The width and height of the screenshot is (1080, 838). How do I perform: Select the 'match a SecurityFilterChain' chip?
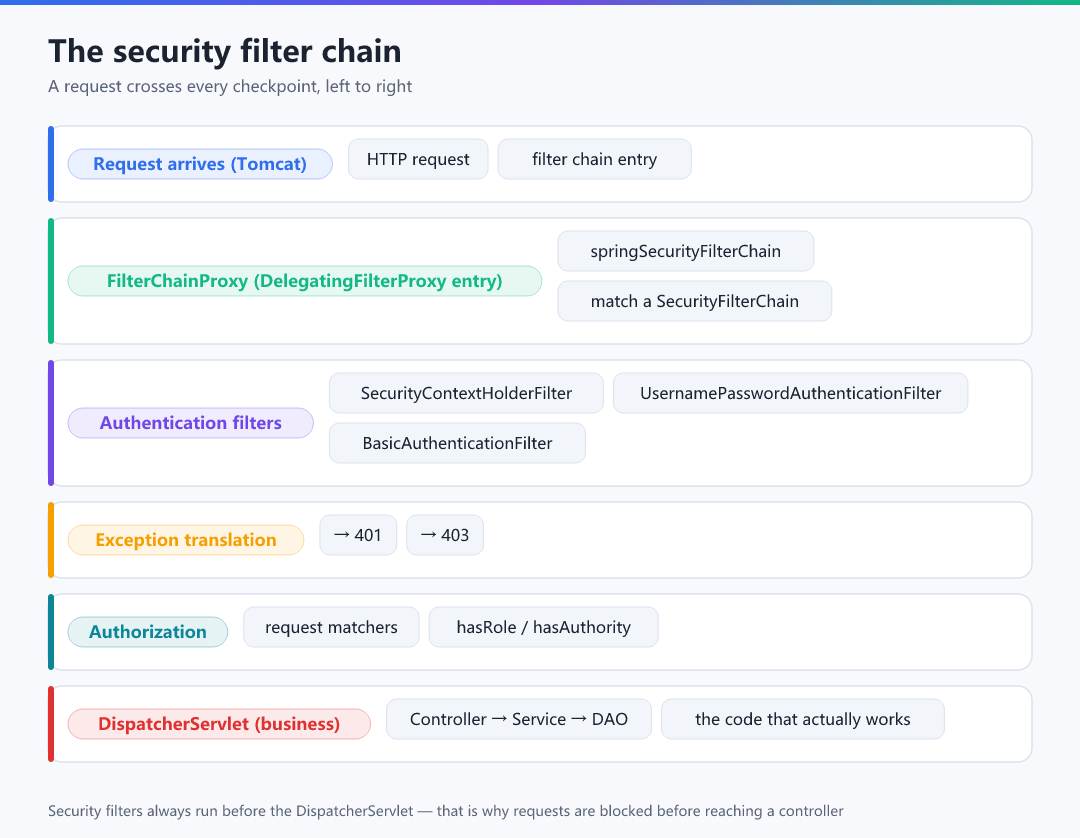[694, 301]
